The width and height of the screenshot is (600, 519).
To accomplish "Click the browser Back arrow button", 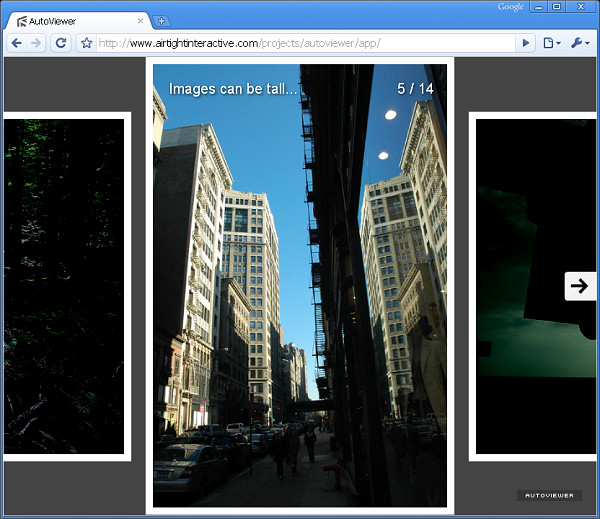I will pyautogui.click(x=17, y=43).
